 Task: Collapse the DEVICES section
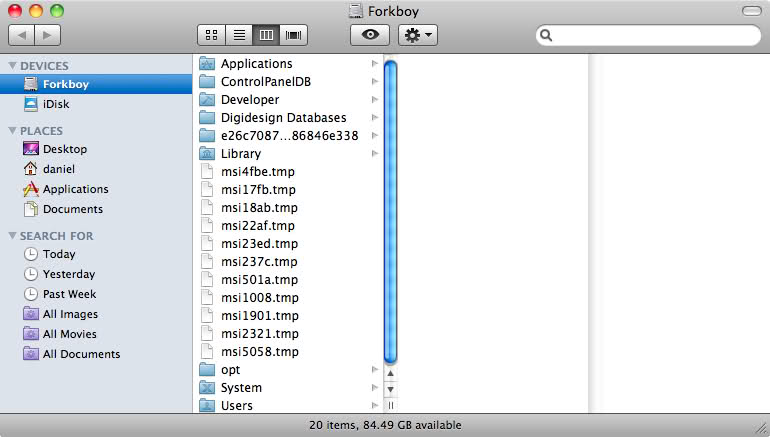pyautogui.click(x=12, y=66)
